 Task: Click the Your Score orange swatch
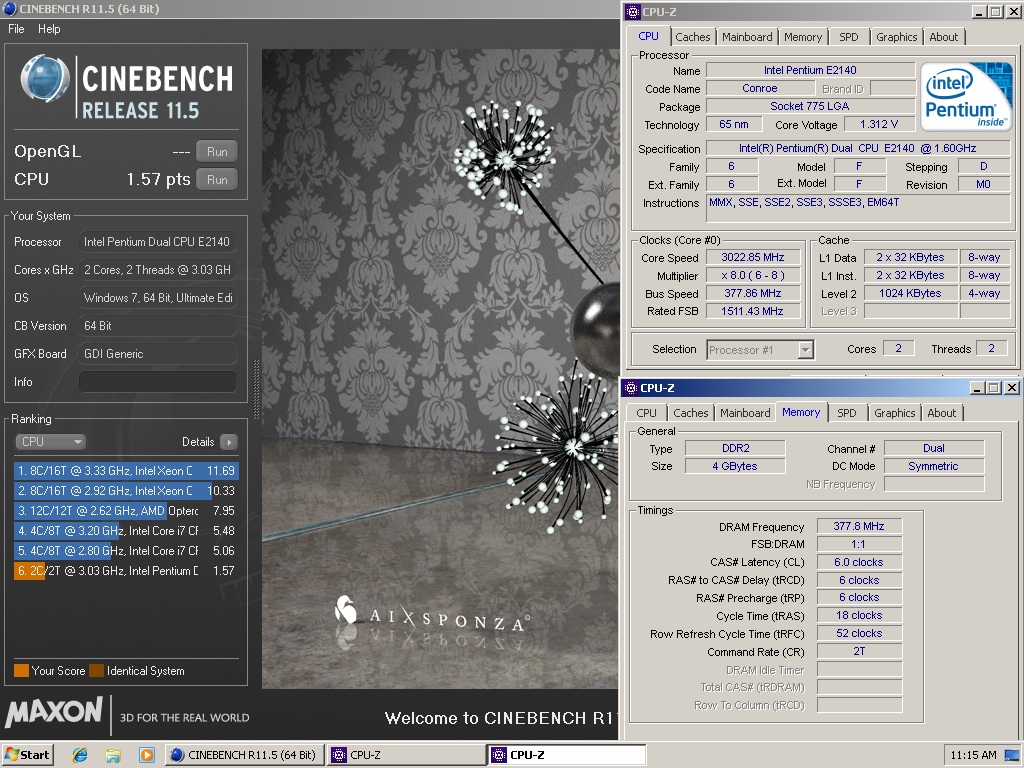pyautogui.click(x=21, y=671)
